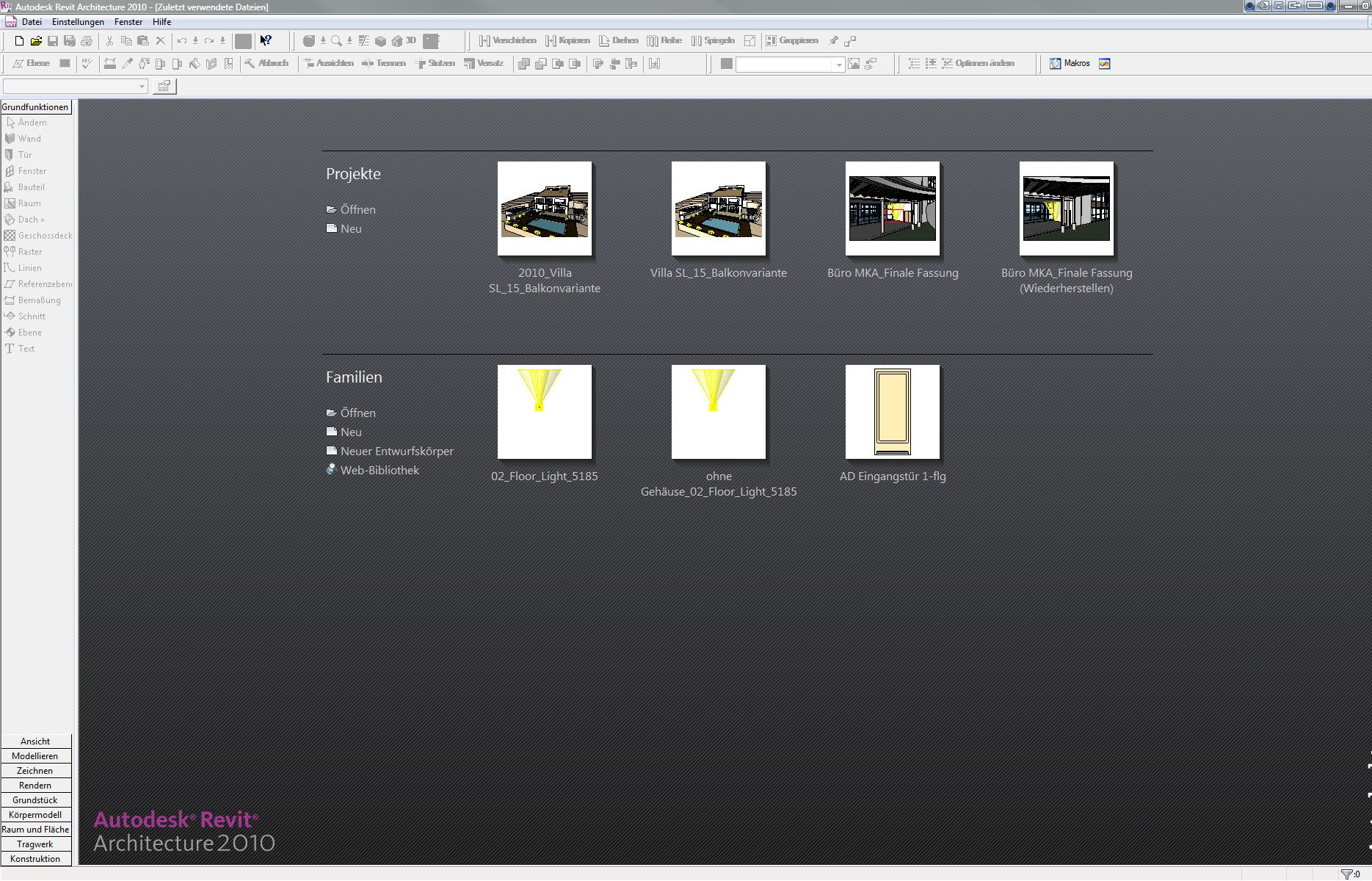This screenshot has width=1372, height=881.
Task: Click the Open folder toolbar icon
Action: coord(36,41)
